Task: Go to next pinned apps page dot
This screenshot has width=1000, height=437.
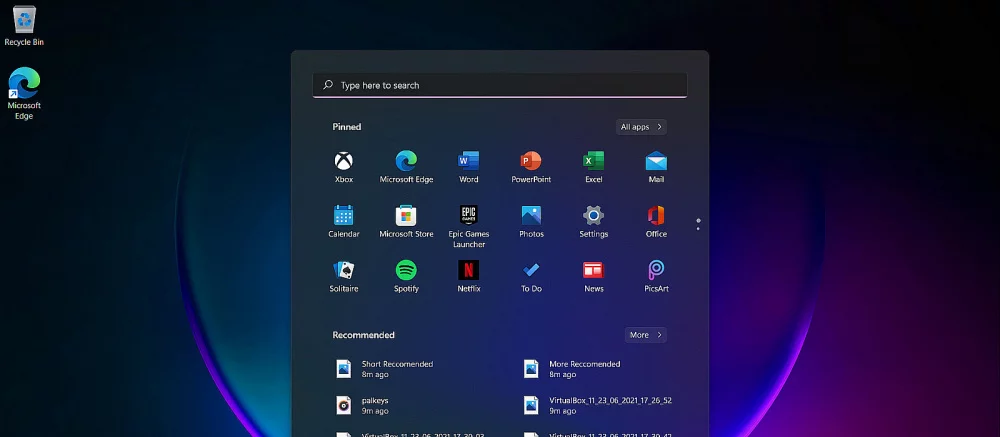Action: coord(698,228)
